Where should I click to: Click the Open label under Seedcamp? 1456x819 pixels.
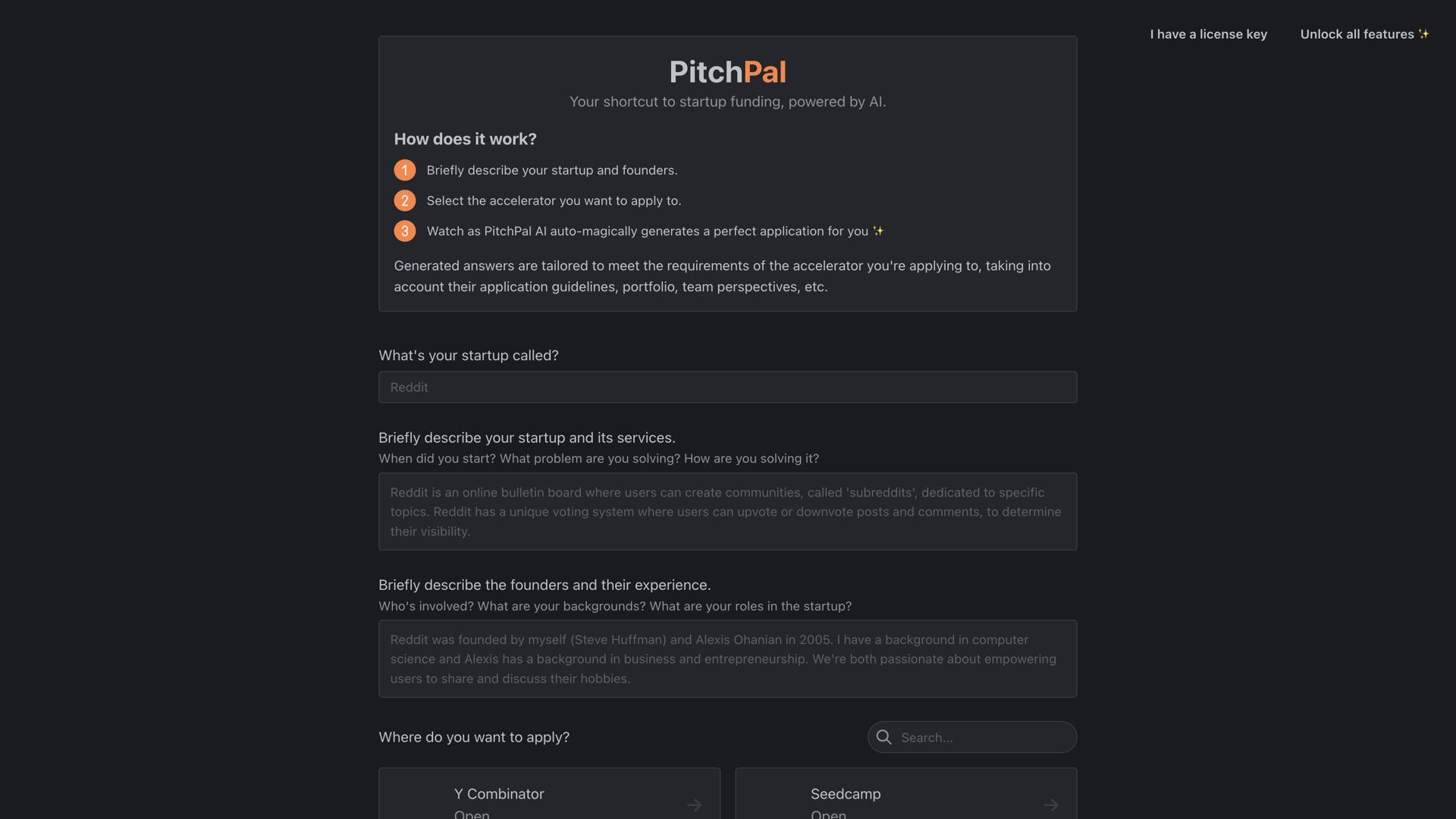(828, 814)
